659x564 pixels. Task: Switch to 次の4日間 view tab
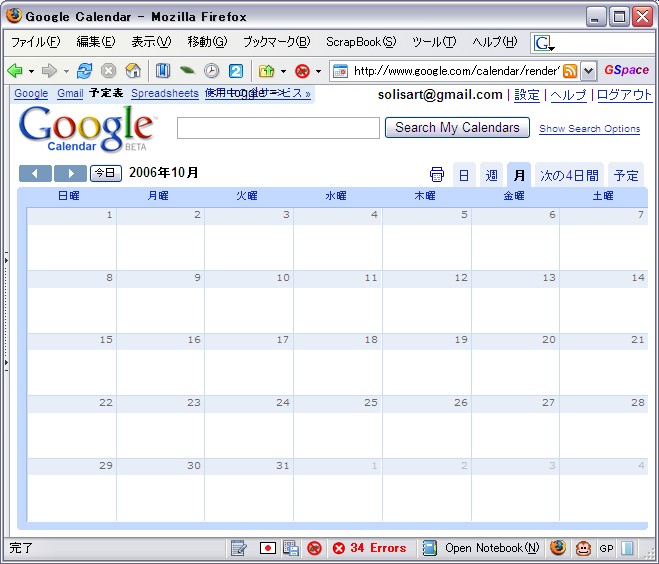pos(569,175)
